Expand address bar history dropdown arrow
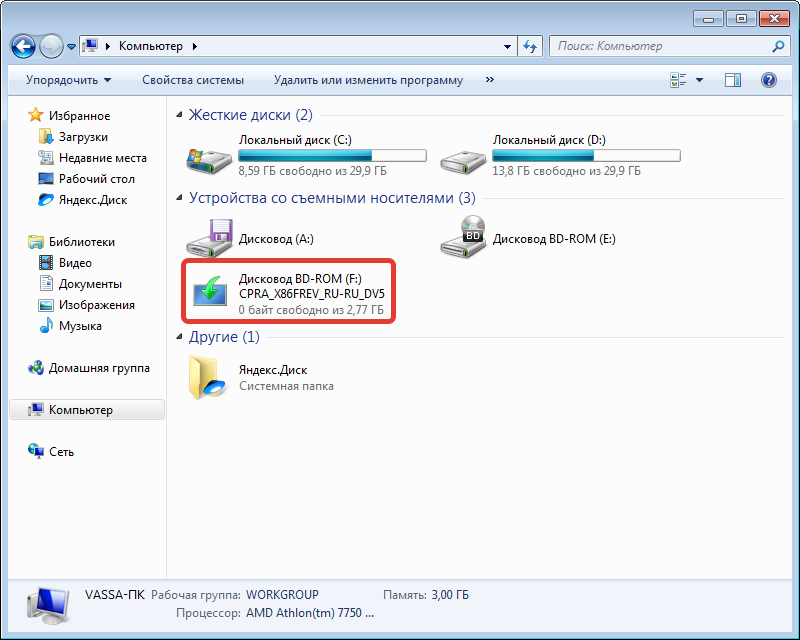The height and width of the screenshot is (640, 800). (x=507, y=46)
